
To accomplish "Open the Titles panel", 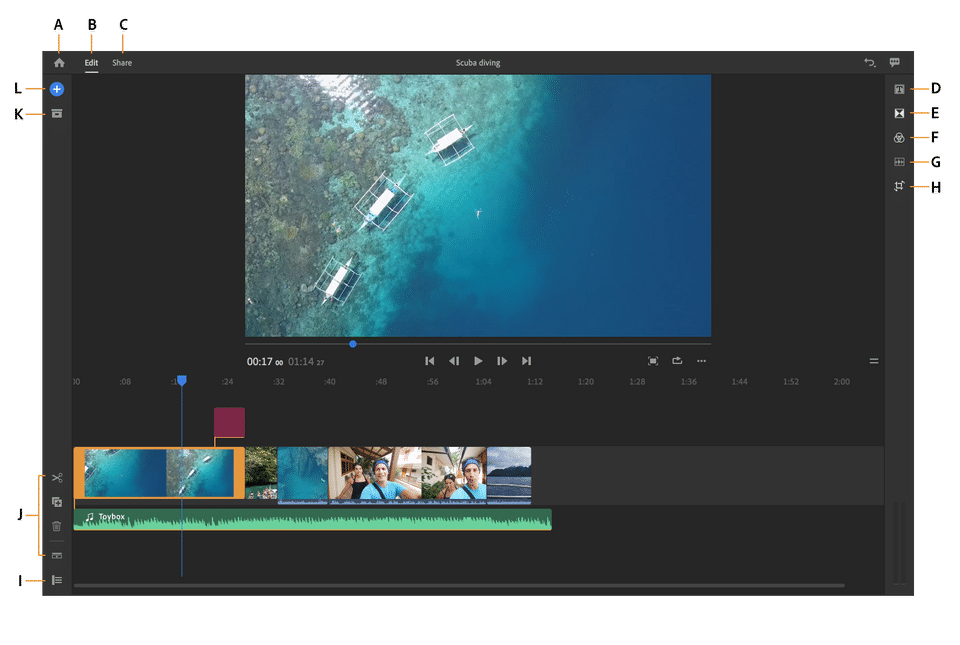I will coord(899,90).
